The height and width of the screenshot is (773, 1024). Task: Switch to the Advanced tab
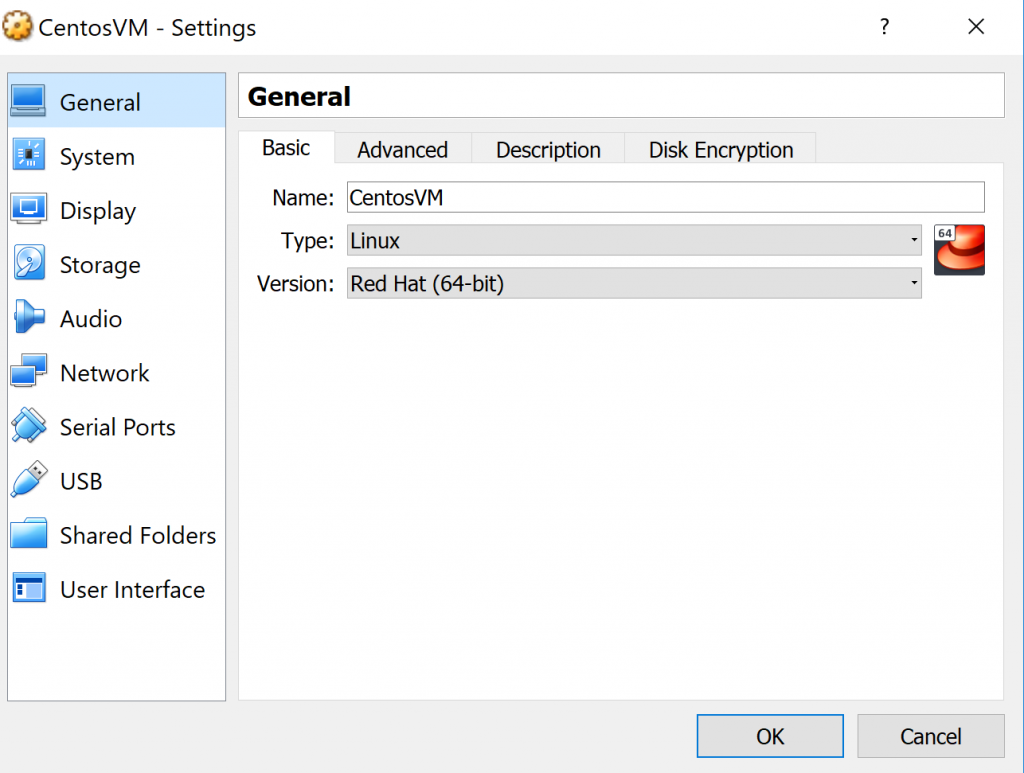[402, 150]
